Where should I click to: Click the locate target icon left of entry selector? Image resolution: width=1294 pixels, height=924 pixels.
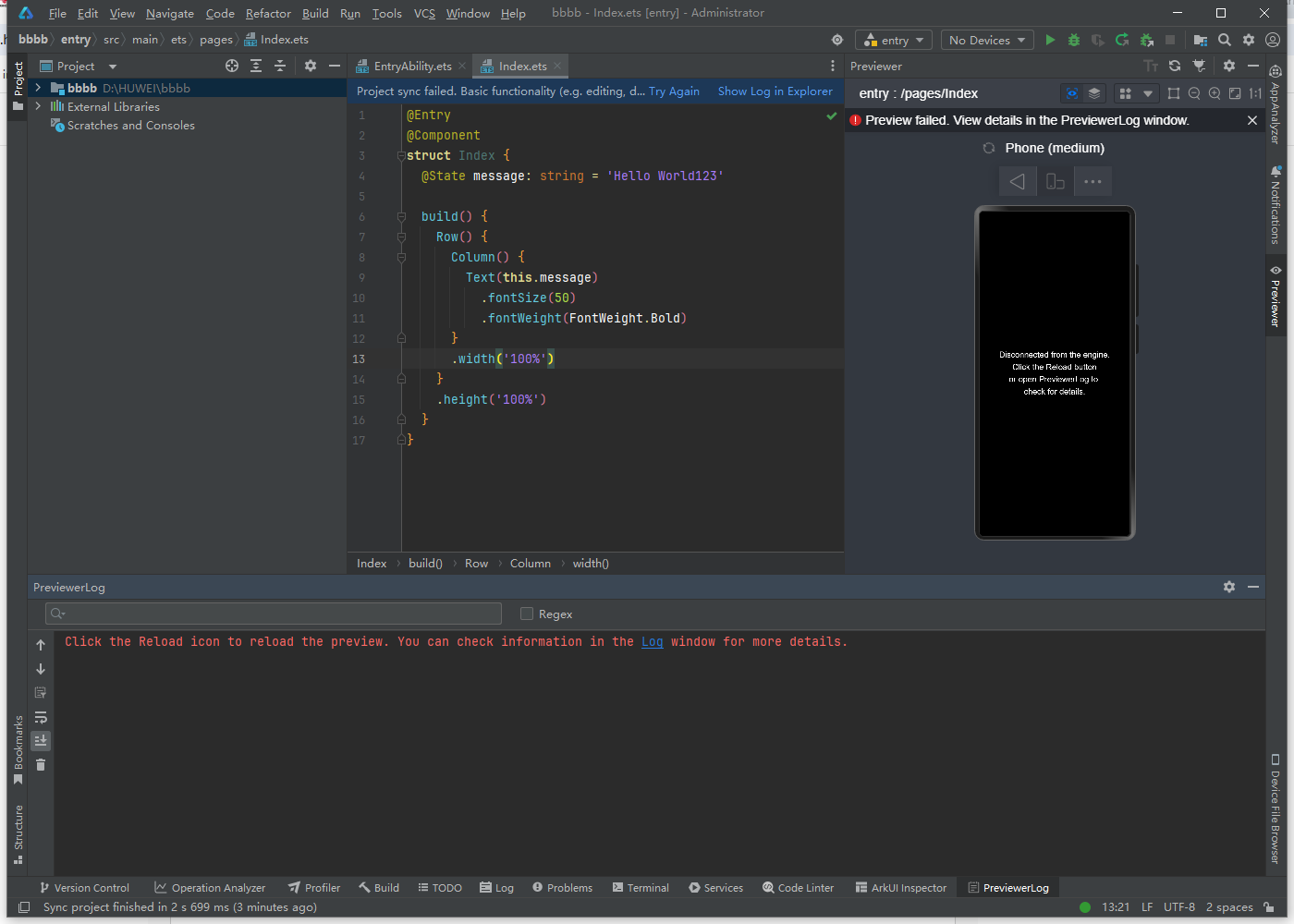coord(837,40)
